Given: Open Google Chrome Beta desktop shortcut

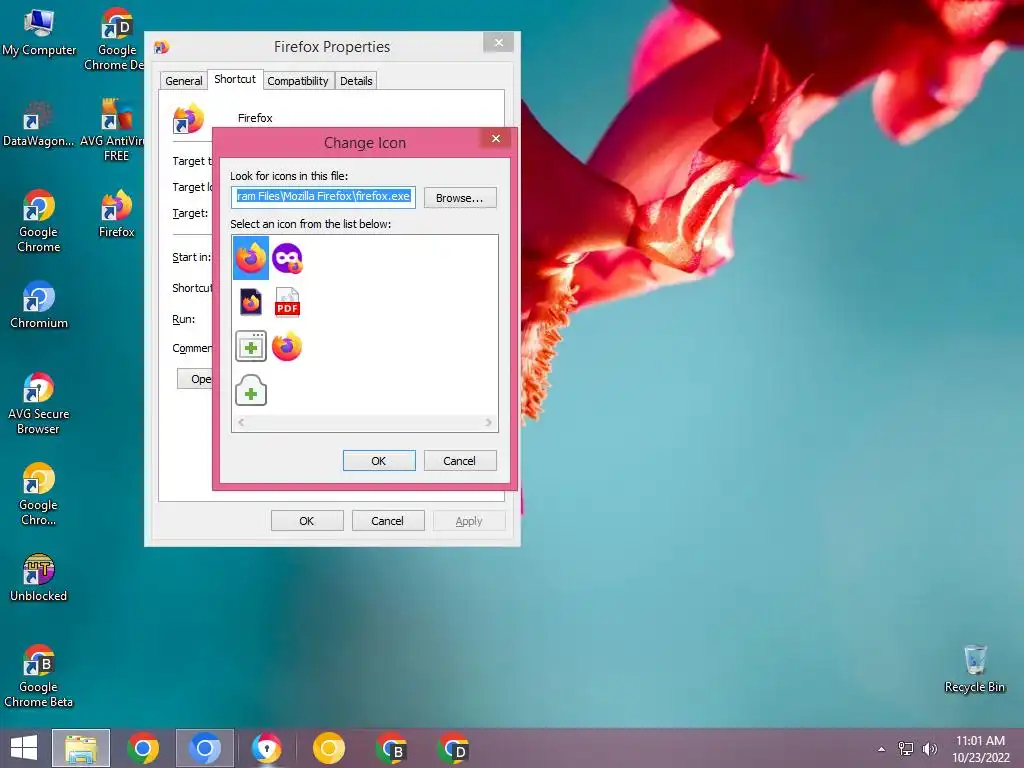Looking at the screenshot, I should (39, 676).
